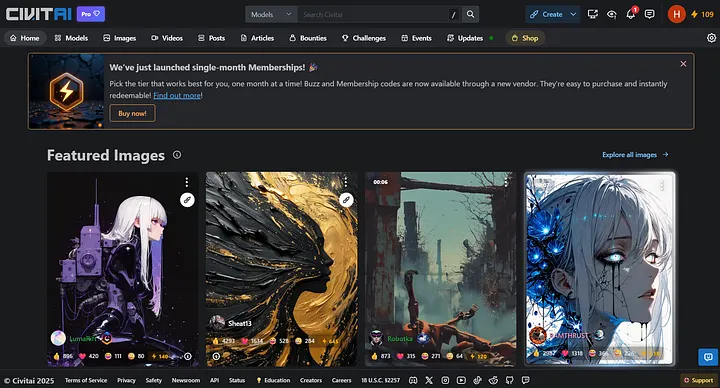
Task: Dismiss the Memberships announcement banner
Action: [683, 64]
